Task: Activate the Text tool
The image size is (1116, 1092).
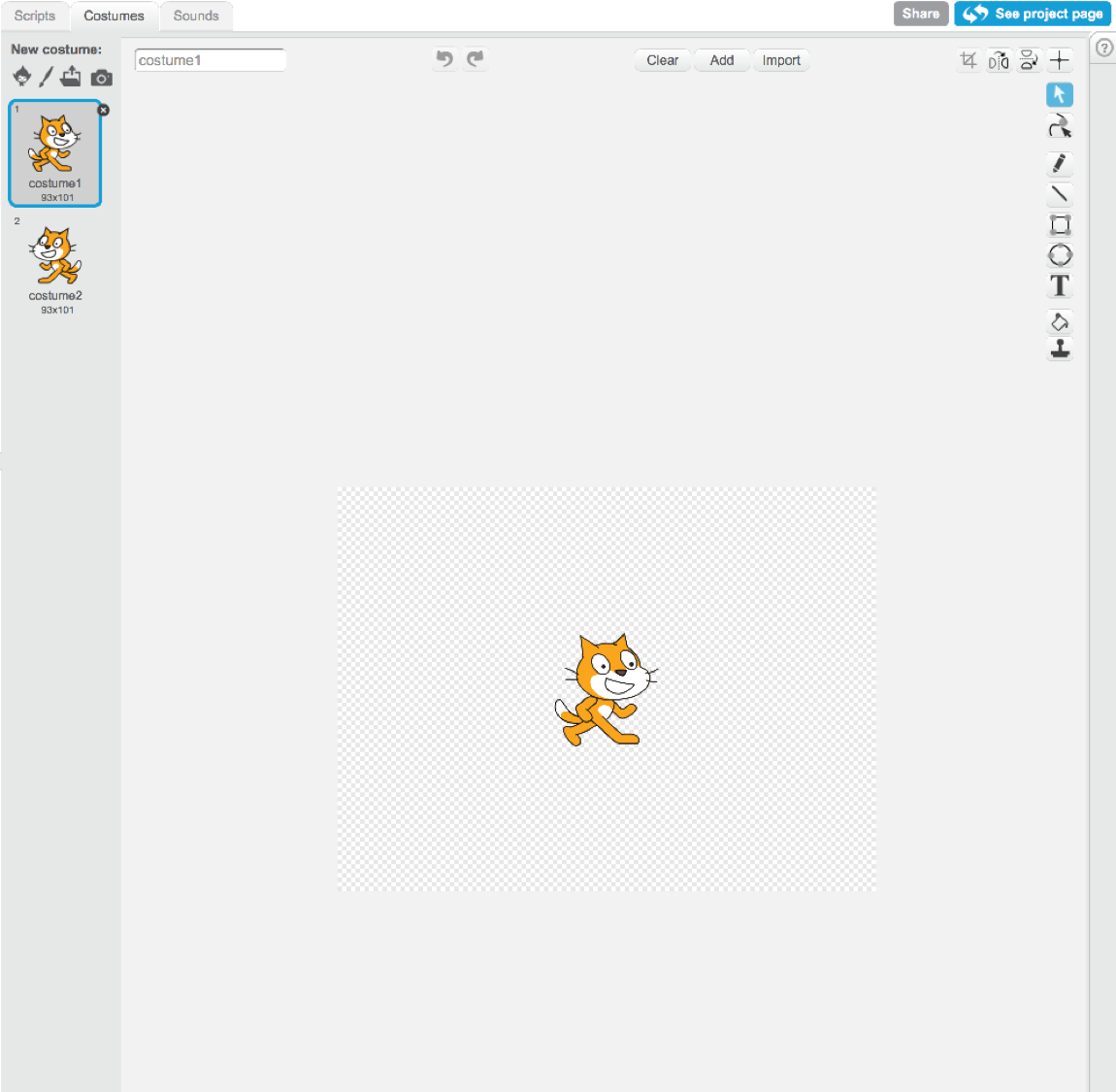Action: point(1060,286)
